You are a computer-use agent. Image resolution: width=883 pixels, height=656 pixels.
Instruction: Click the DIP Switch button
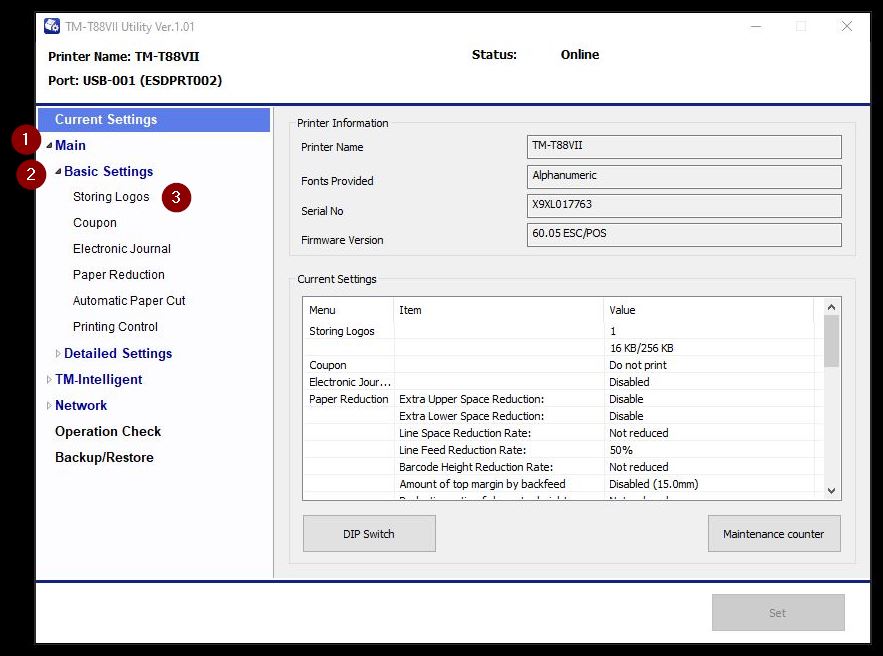369,534
